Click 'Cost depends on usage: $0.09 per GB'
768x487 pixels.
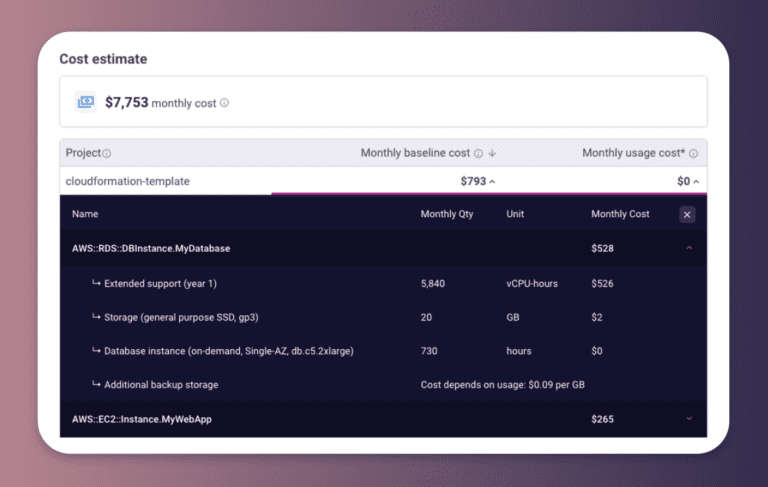tap(503, 385)
